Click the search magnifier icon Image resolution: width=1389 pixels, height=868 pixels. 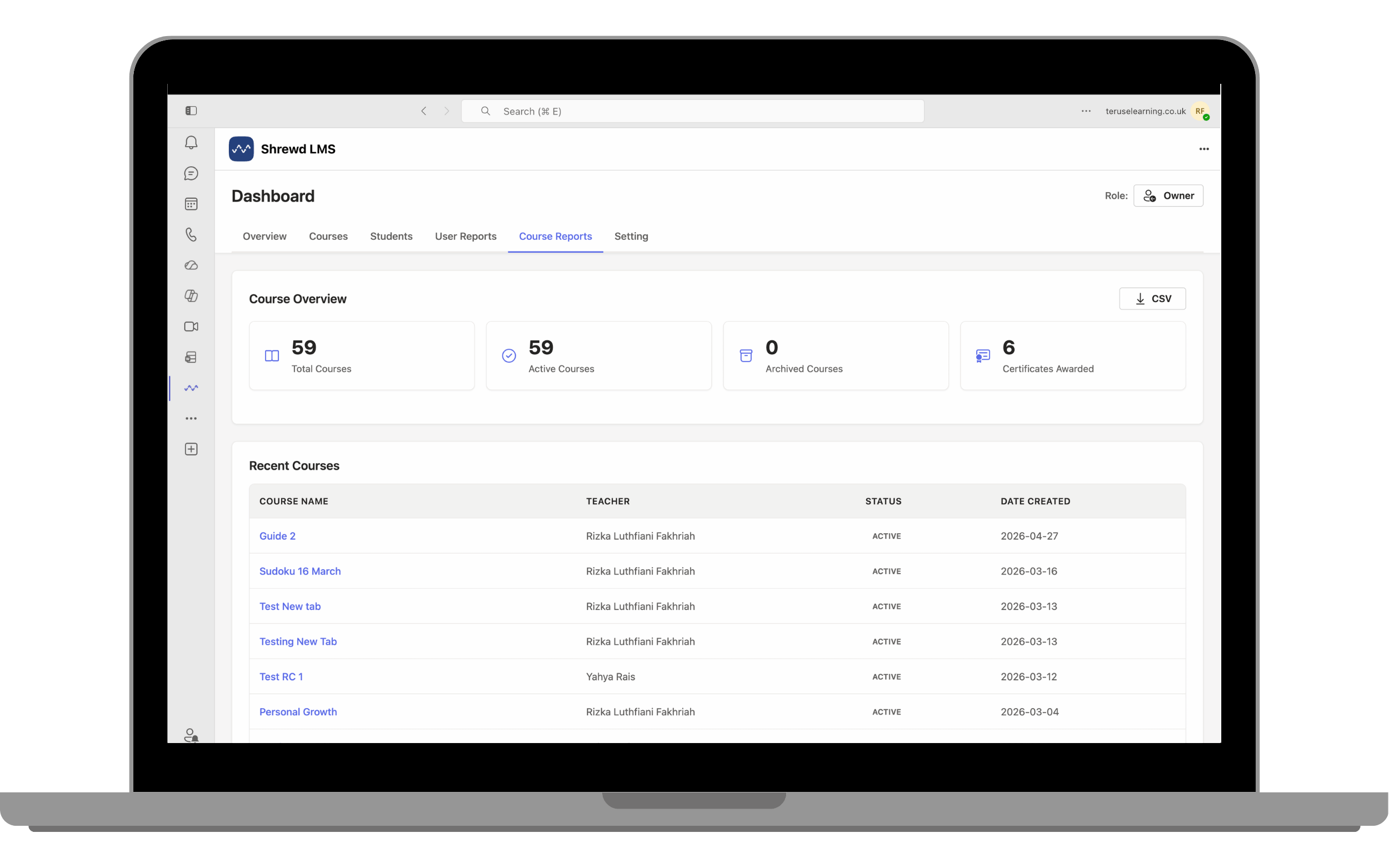coord(485,111)
